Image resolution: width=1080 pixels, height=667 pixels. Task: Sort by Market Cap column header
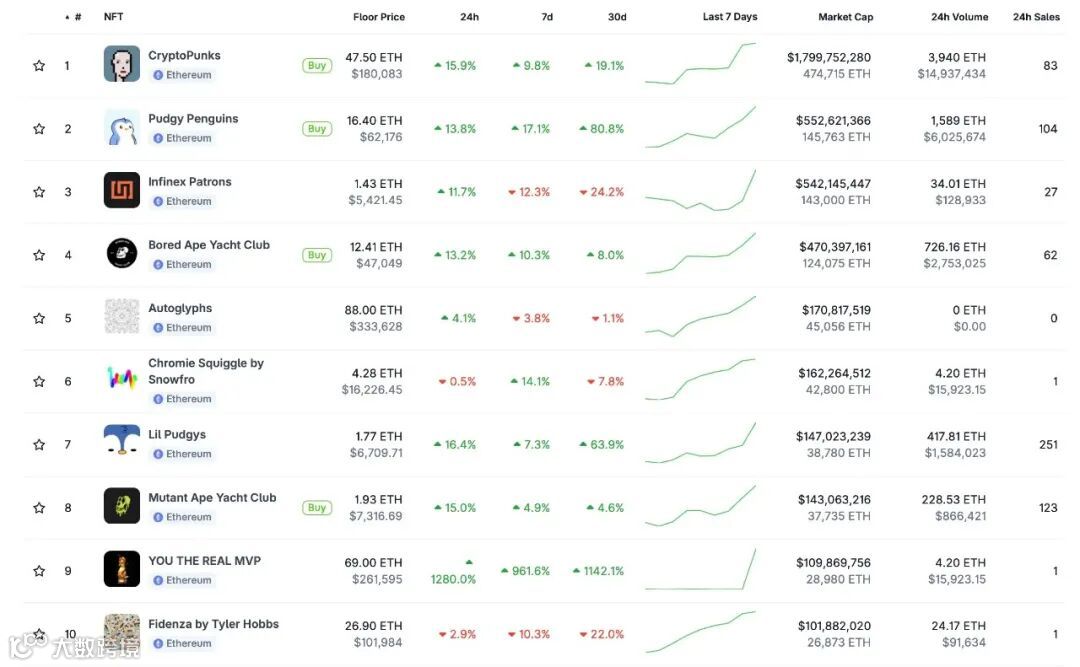click(845, 17)
